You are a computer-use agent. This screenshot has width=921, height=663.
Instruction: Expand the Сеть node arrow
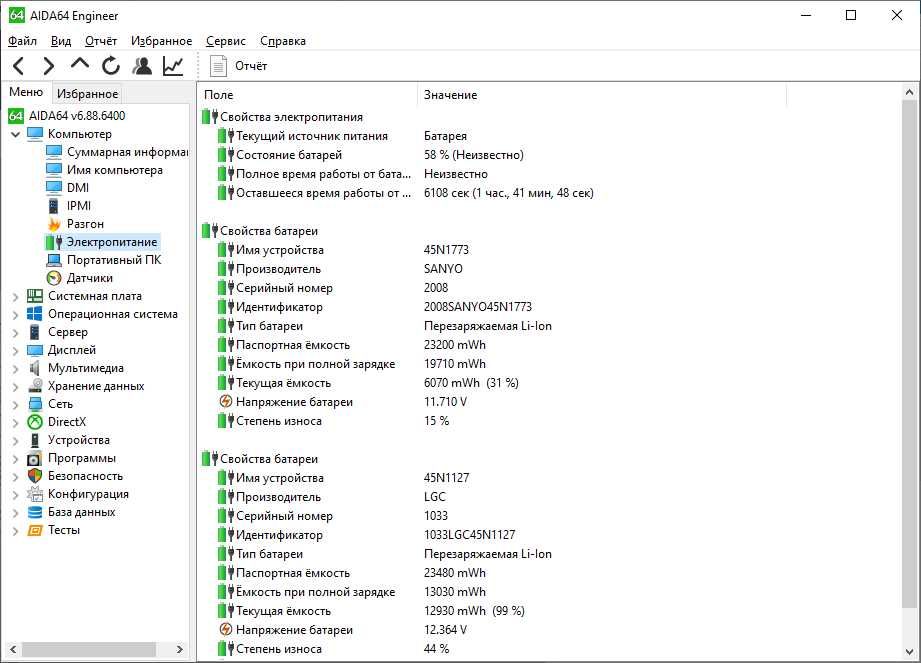click(x=16, y=405)
